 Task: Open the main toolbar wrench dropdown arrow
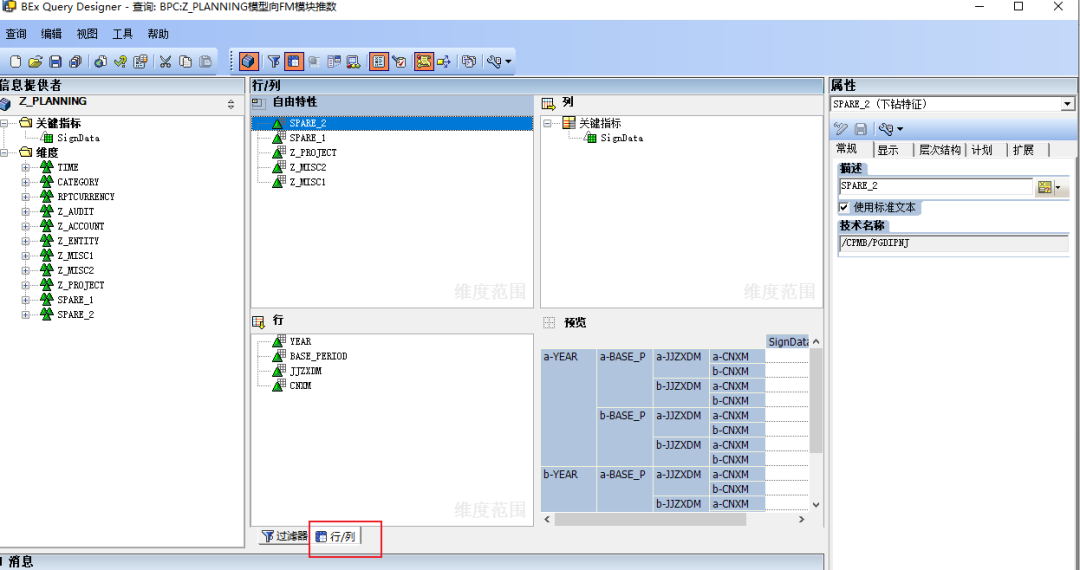(x=508, y=62)
